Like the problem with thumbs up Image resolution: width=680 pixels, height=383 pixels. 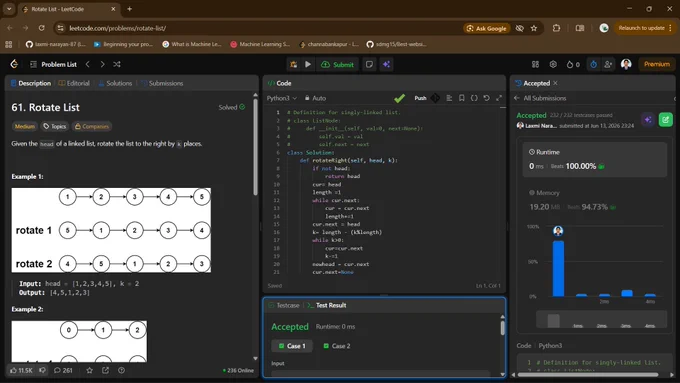21,370
